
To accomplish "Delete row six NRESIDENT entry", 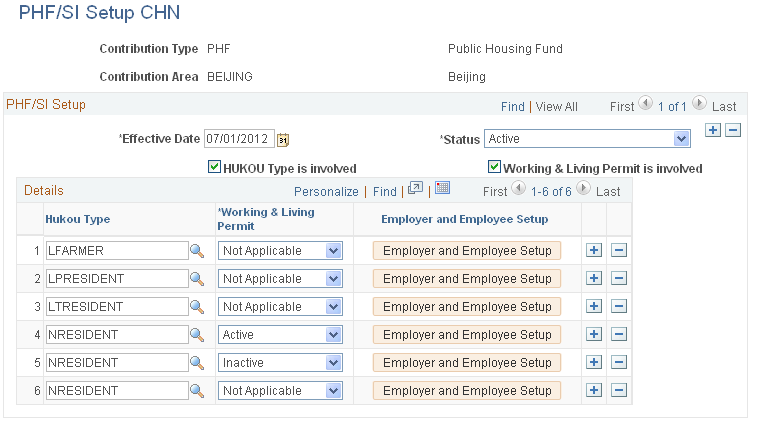I will (x=619, y=390).
